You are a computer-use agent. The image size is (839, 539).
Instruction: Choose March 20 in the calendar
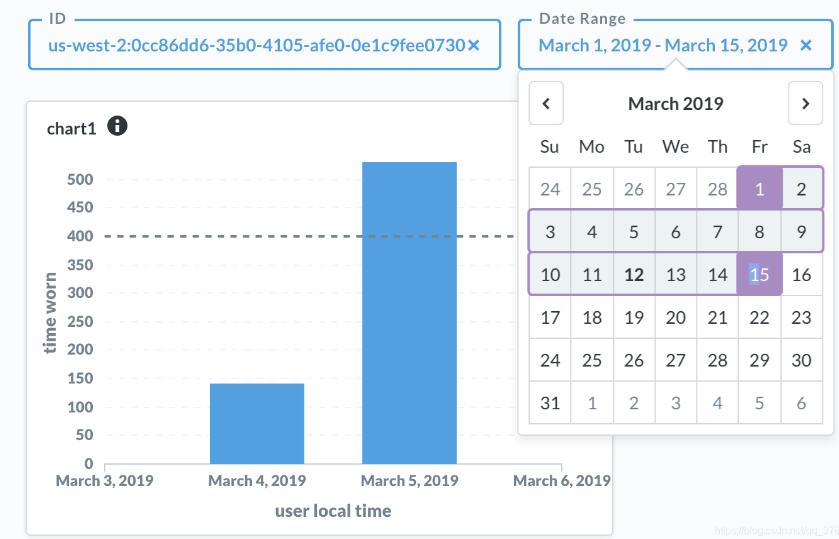point(675,318)
